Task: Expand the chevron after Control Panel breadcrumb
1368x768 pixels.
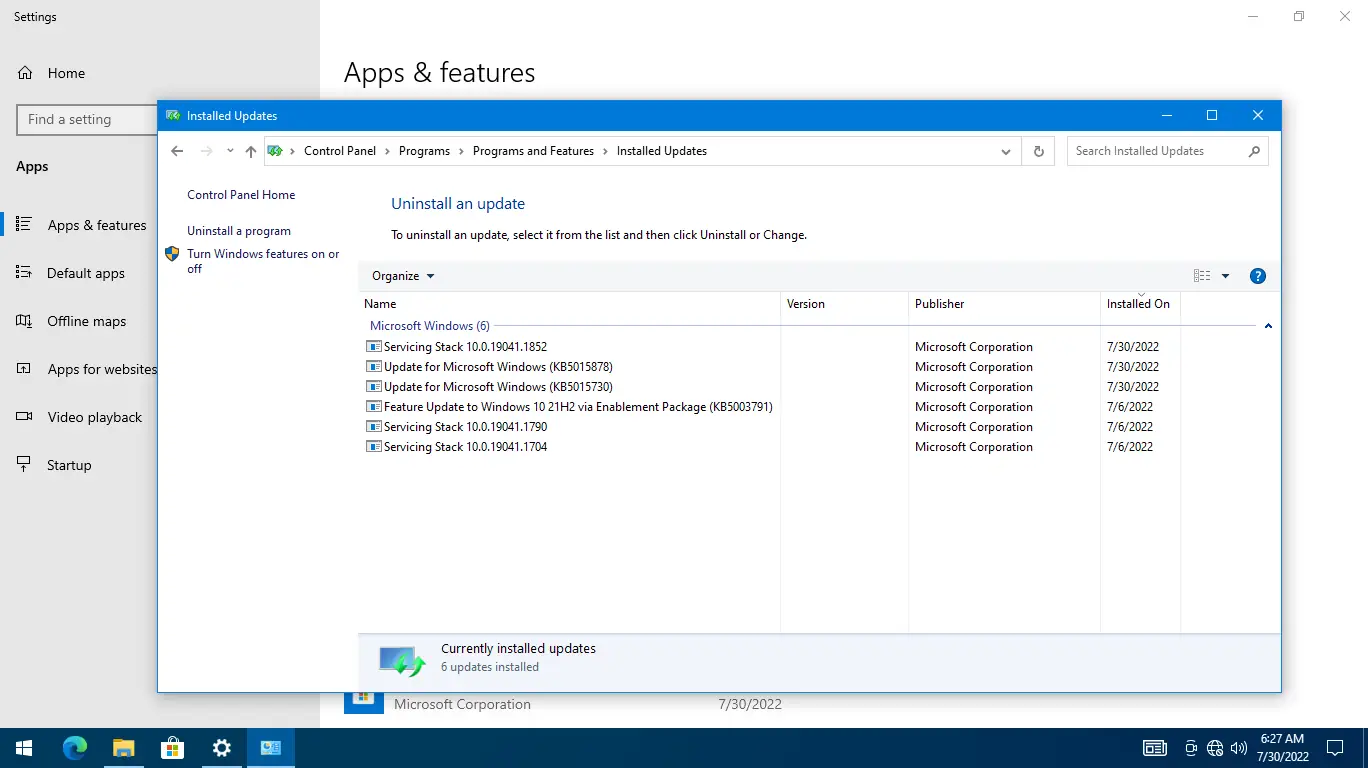Action: [387, 151]
